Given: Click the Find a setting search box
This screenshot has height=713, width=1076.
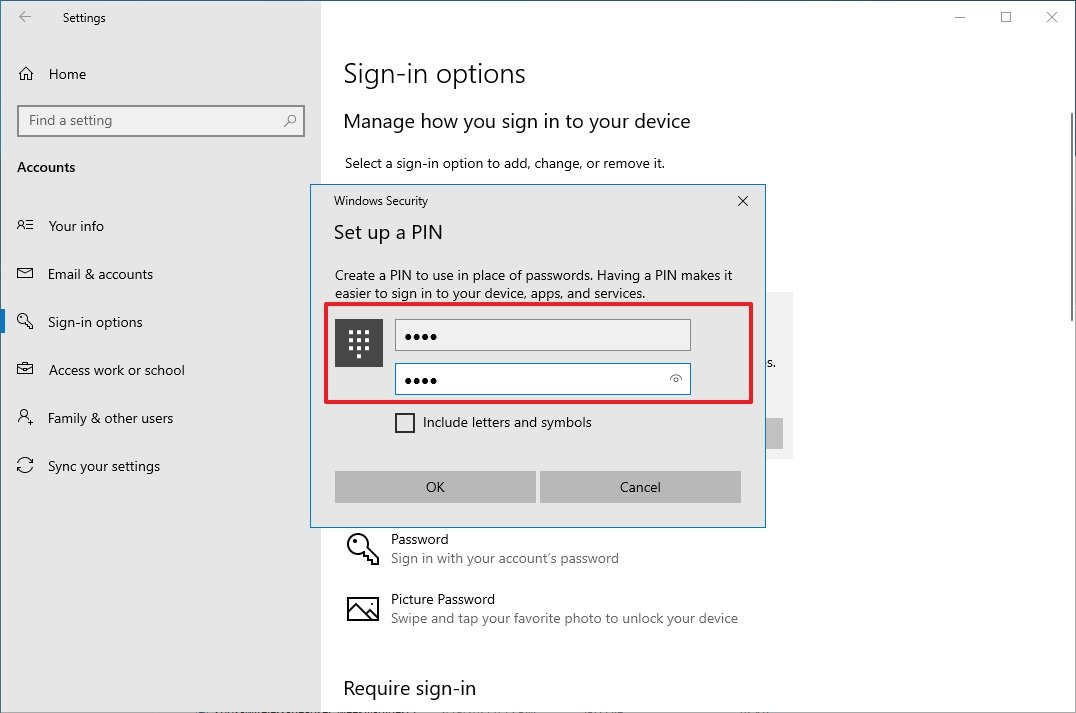Looking at the screenshot, I should [150, 121].
